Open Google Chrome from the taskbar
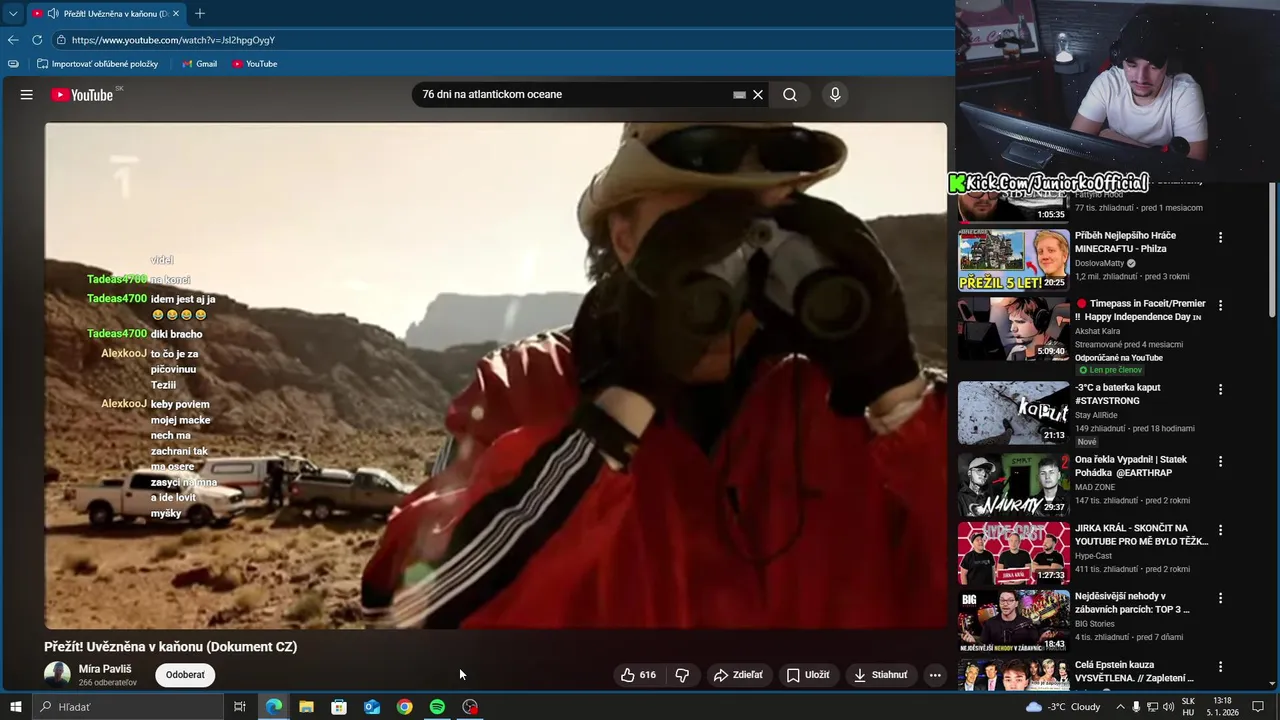The image size is (1280, 720). (x=404, y=707)
